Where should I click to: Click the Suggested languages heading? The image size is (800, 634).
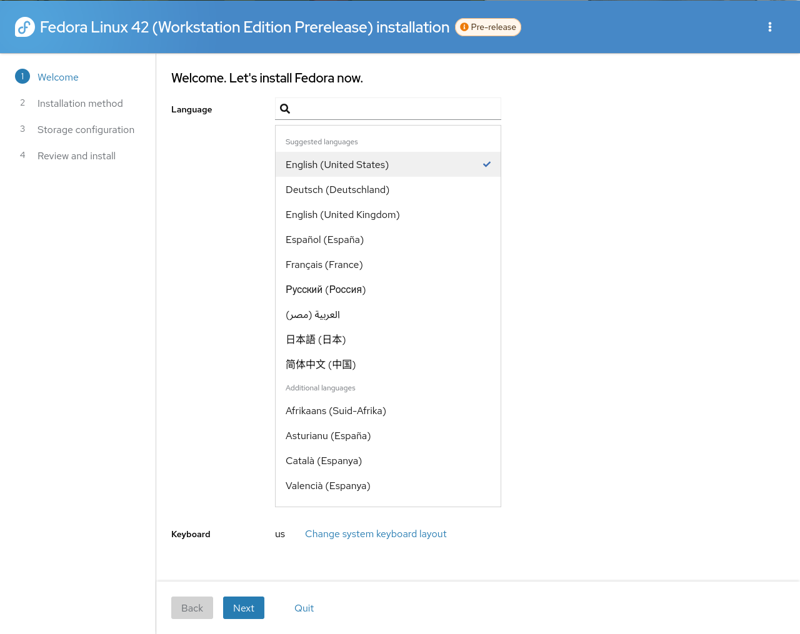pos(321,141)
